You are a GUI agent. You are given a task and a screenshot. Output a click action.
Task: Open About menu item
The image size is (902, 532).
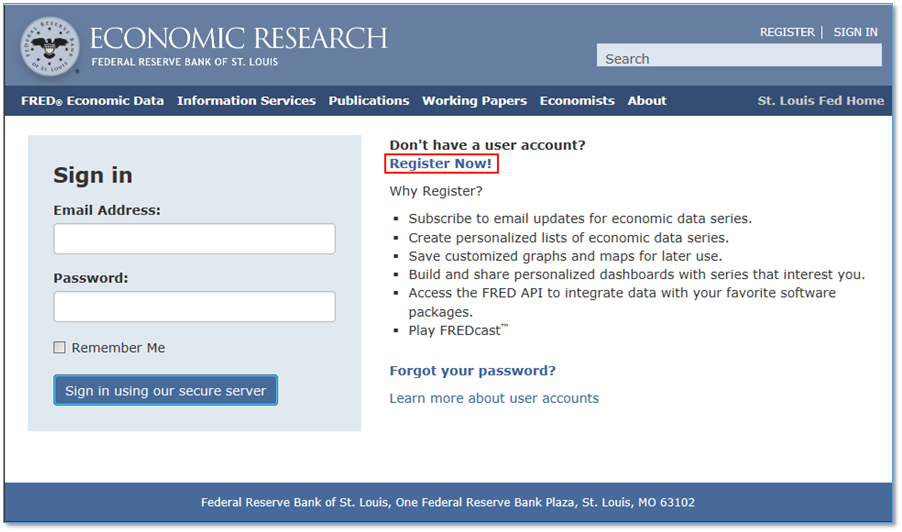(x=647, y=101)
